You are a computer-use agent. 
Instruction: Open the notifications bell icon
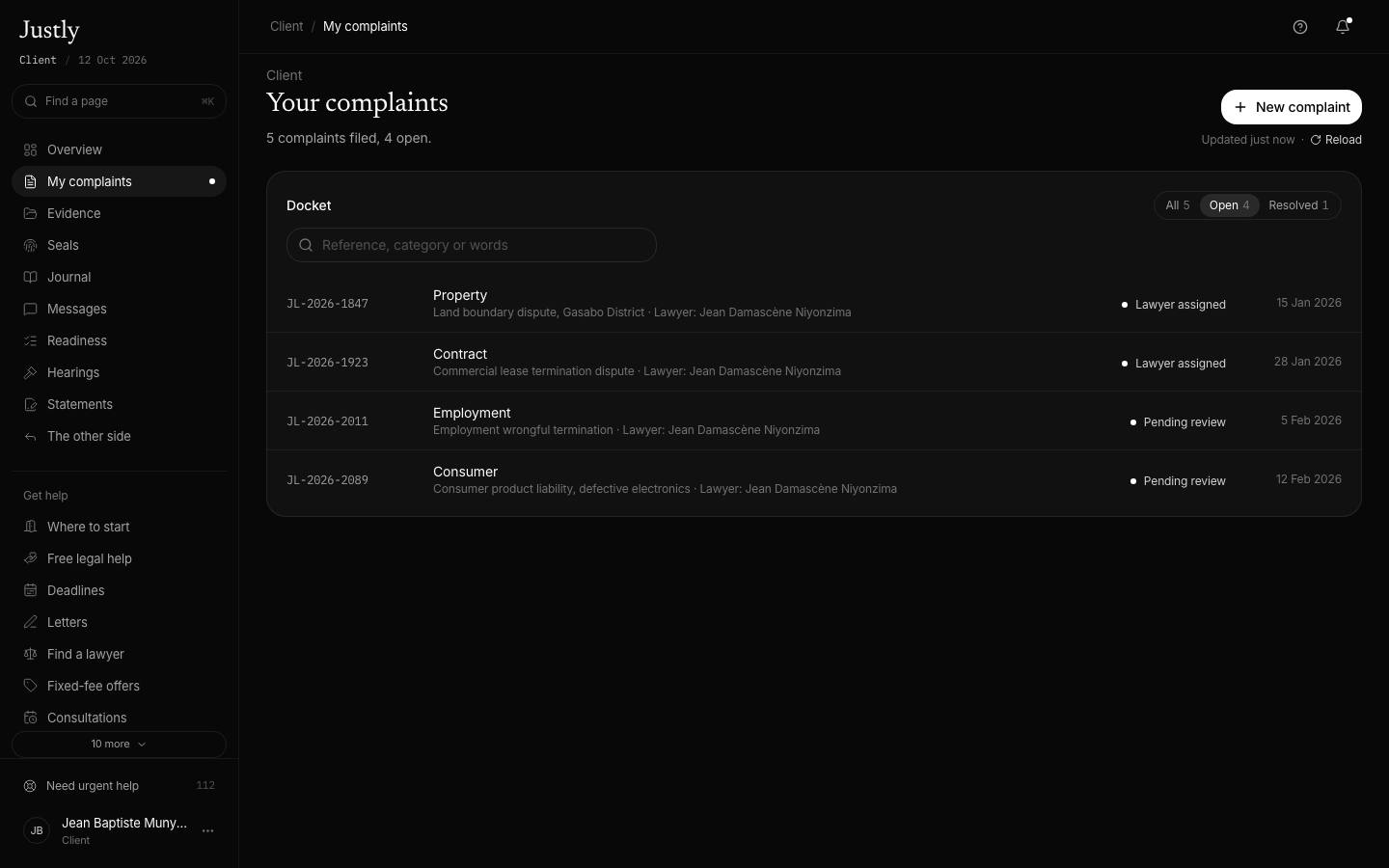click(1343, 27)
